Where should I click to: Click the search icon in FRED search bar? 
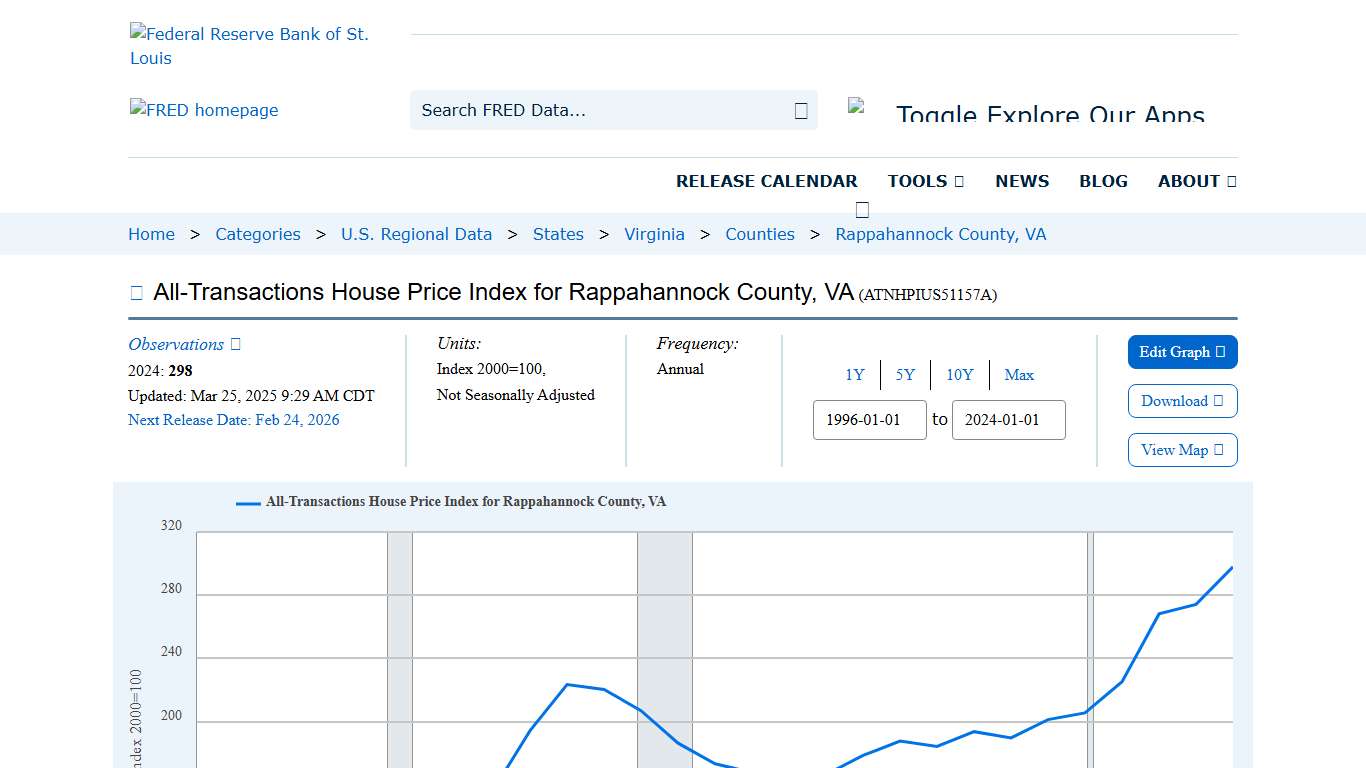point(799,110)
